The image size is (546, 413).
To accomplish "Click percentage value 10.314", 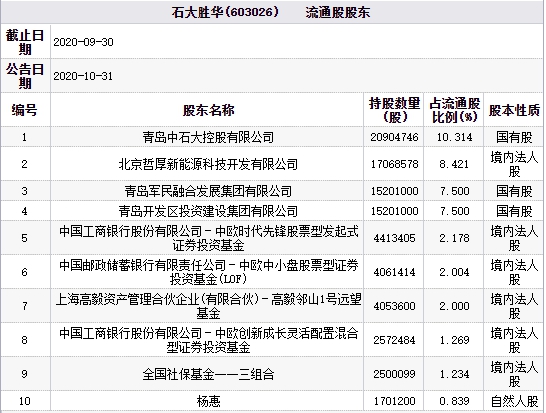I will 454,137.
